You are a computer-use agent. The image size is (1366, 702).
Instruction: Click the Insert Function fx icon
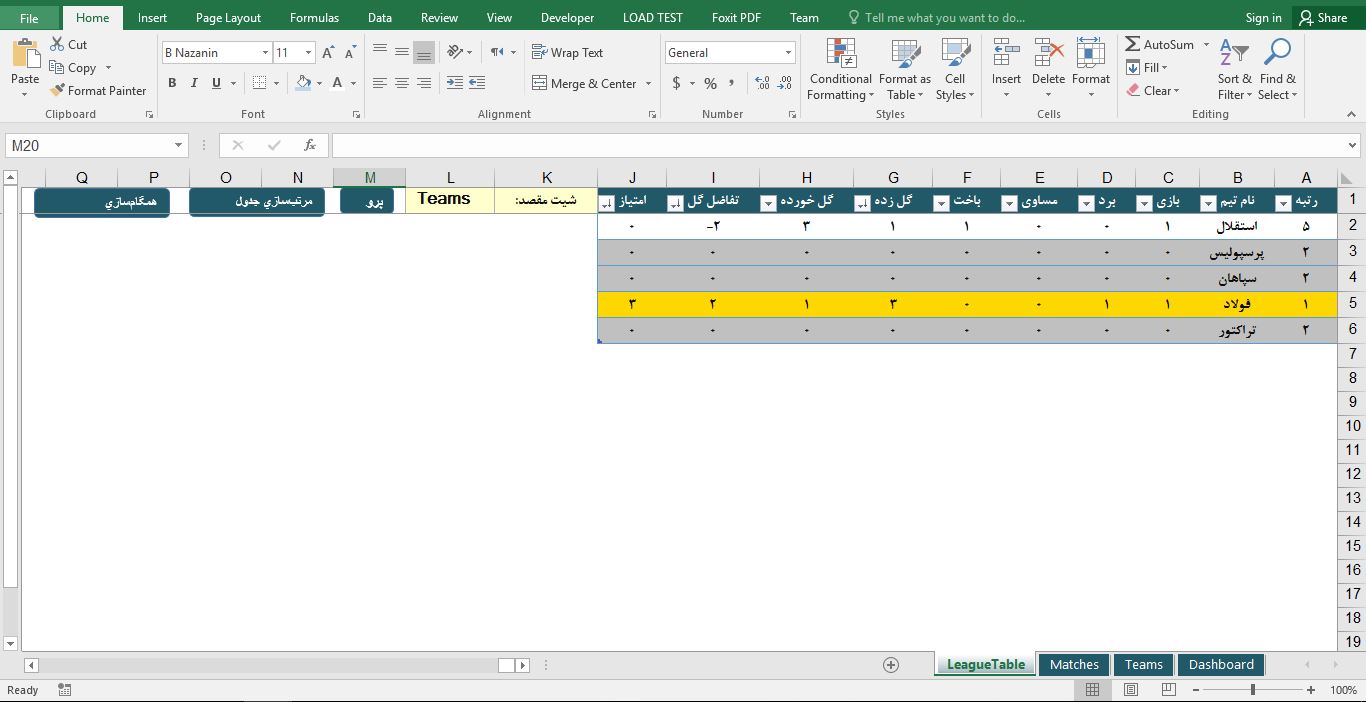310,145
